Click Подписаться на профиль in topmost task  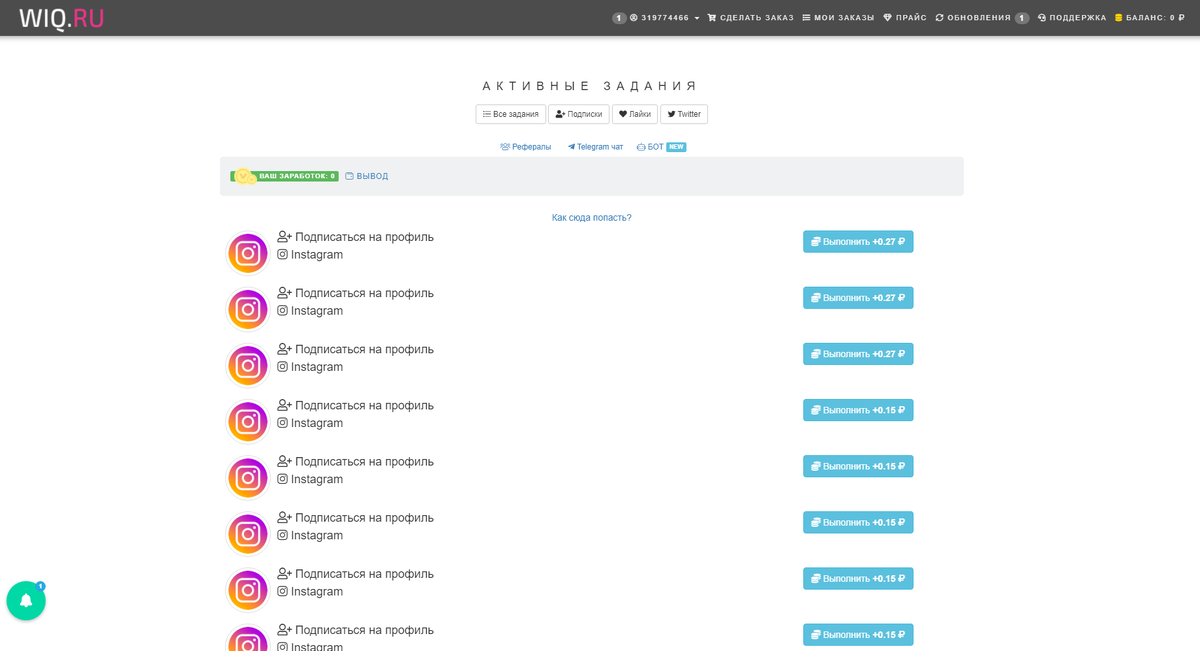[356, 237]
